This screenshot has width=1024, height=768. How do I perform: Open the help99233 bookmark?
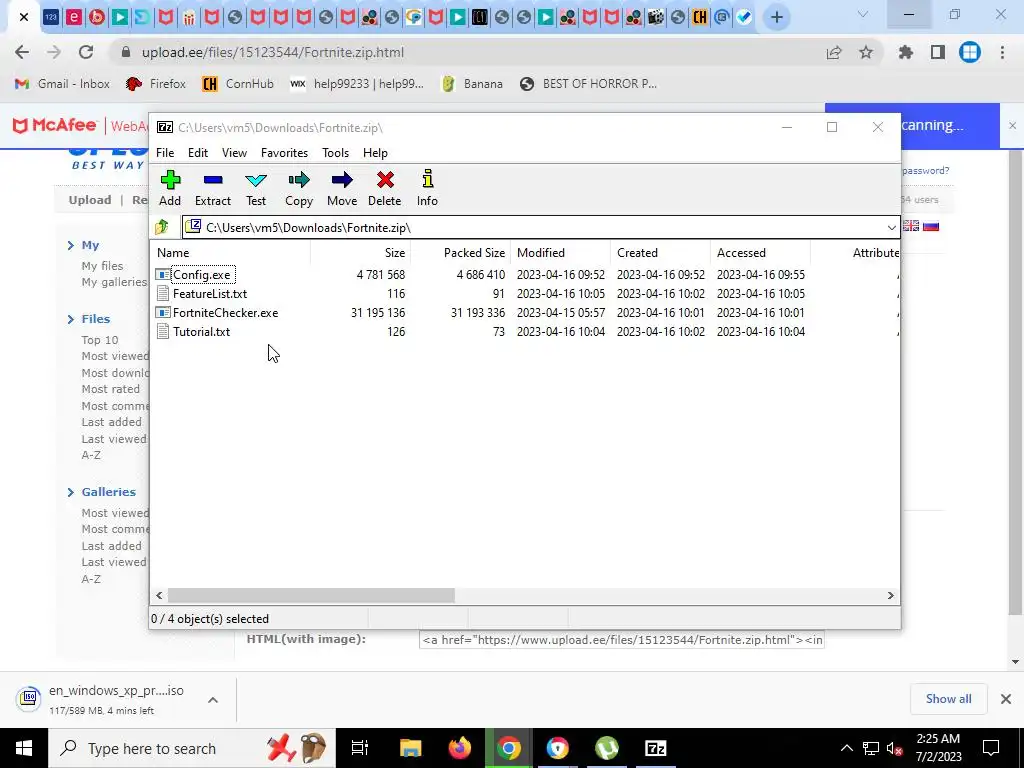click(357, 84)
